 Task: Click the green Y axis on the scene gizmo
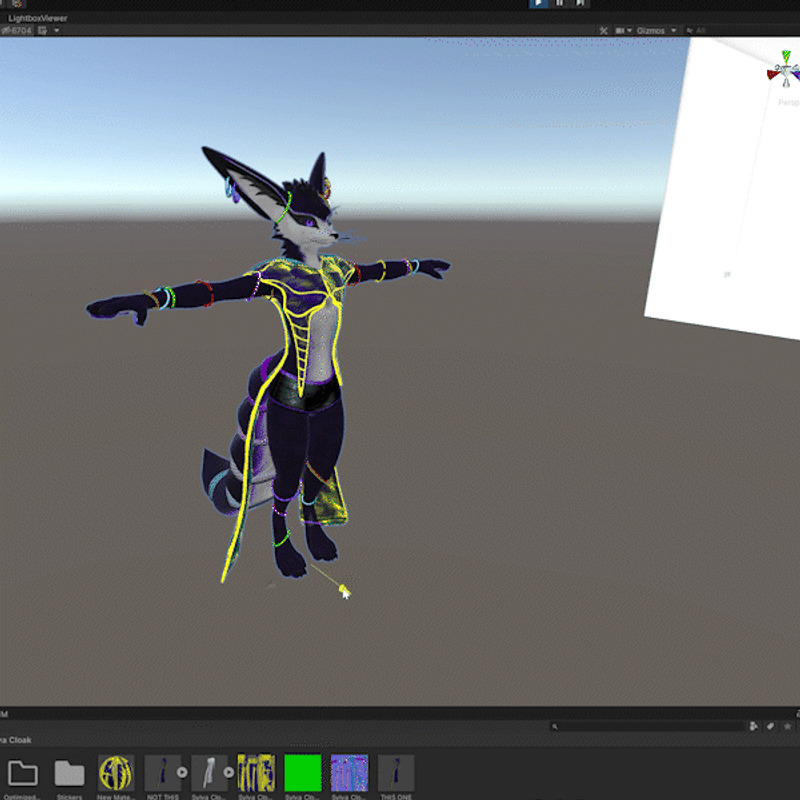pos(784,54)
